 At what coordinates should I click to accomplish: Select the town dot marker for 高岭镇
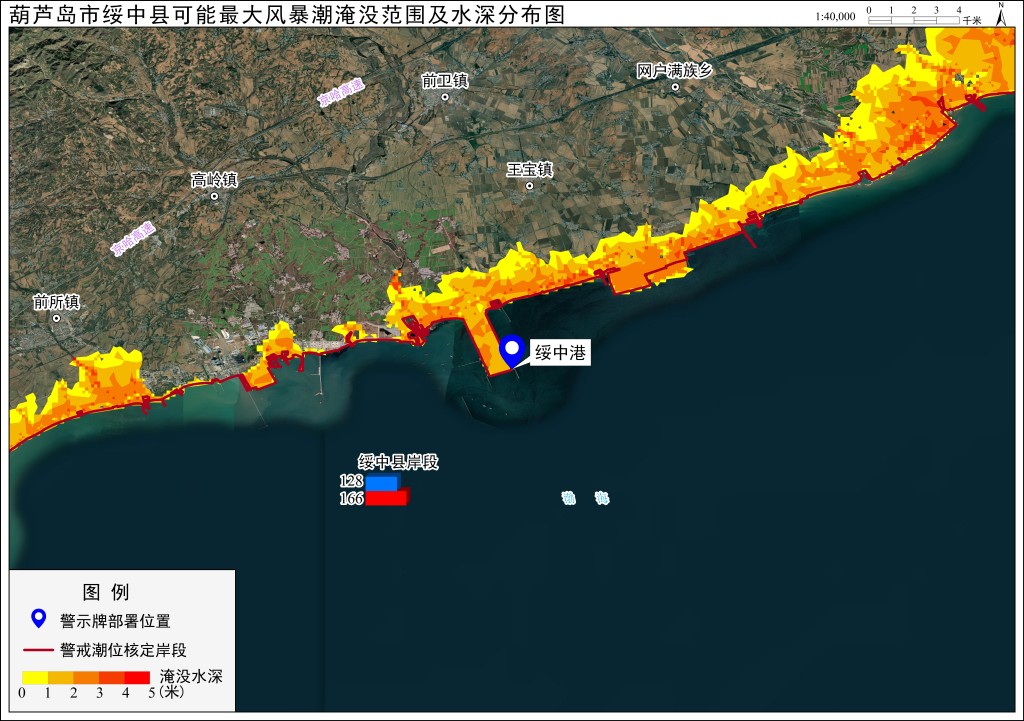[214, 196]
